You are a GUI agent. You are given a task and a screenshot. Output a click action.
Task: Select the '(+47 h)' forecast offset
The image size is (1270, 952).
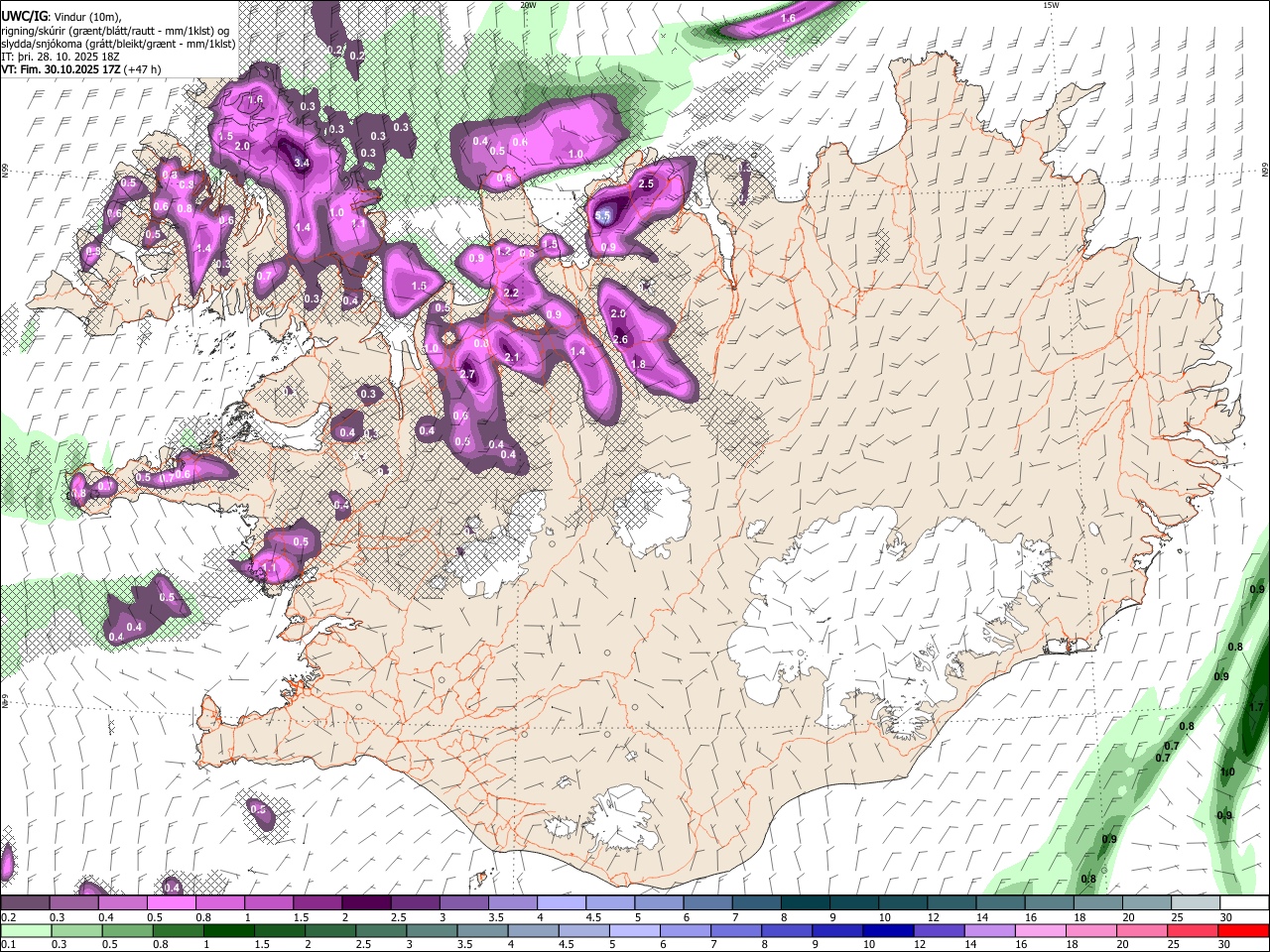(x=143, y=69)
